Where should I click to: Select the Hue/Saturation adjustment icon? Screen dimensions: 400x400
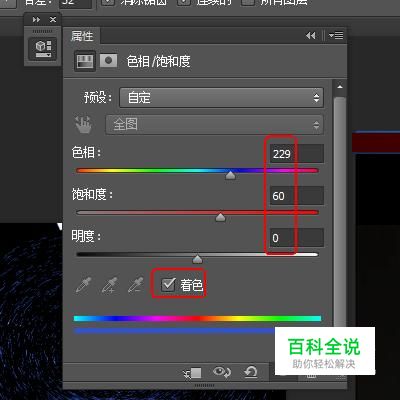(85, 61)
